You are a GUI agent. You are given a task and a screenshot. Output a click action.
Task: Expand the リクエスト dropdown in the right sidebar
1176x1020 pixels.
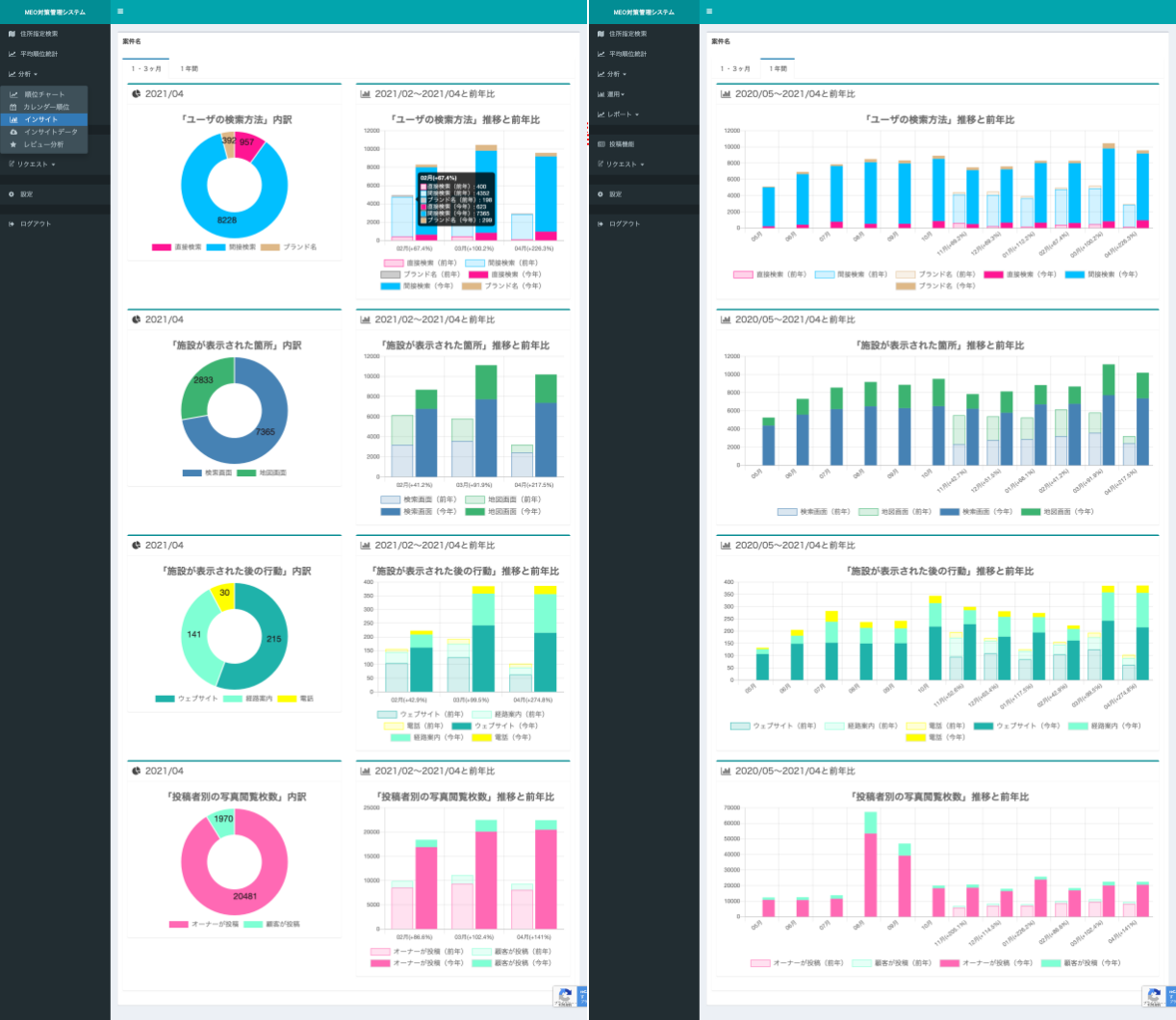(621, 165)
